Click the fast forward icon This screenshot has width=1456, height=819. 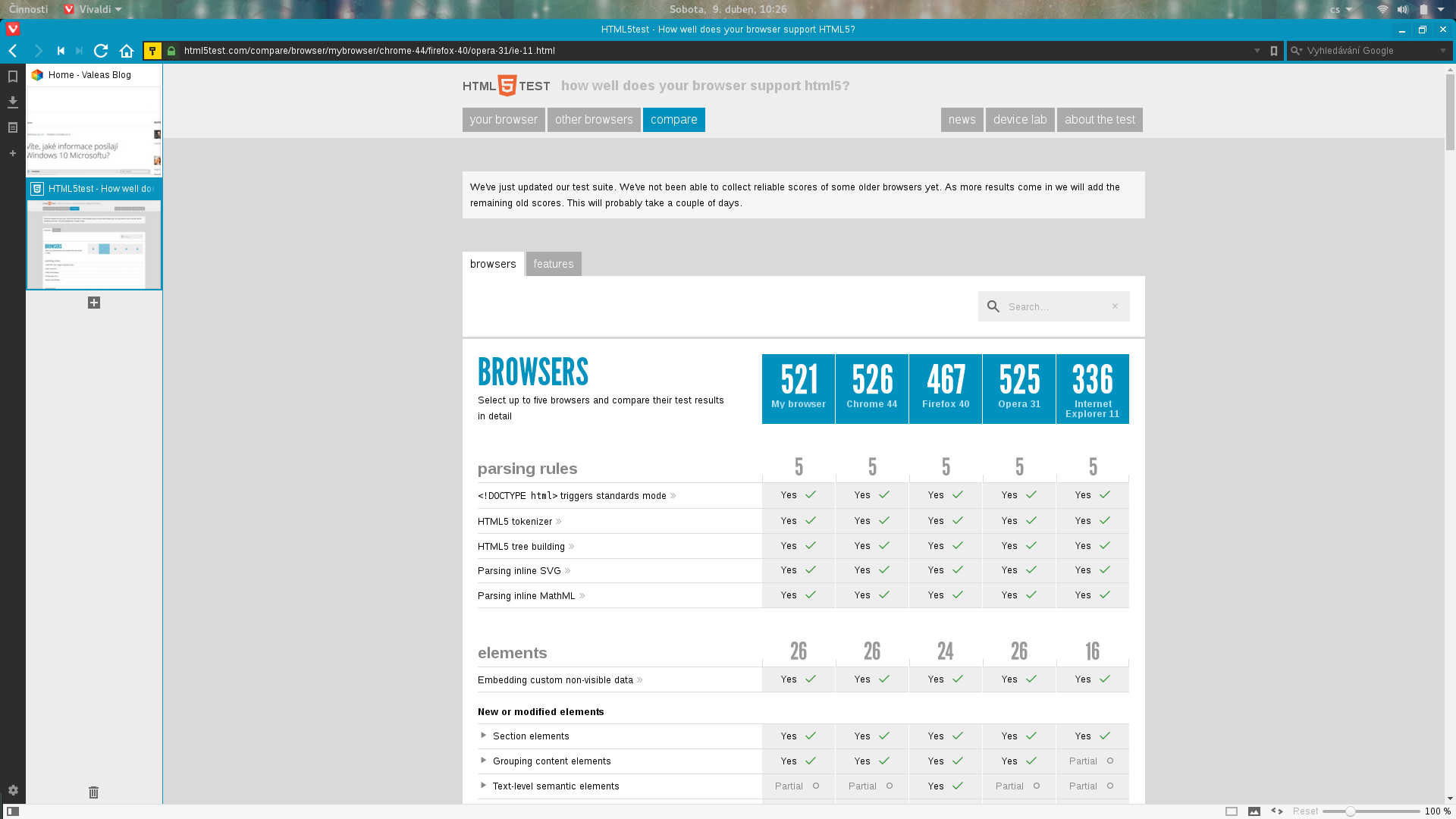(x=79, y=51)
